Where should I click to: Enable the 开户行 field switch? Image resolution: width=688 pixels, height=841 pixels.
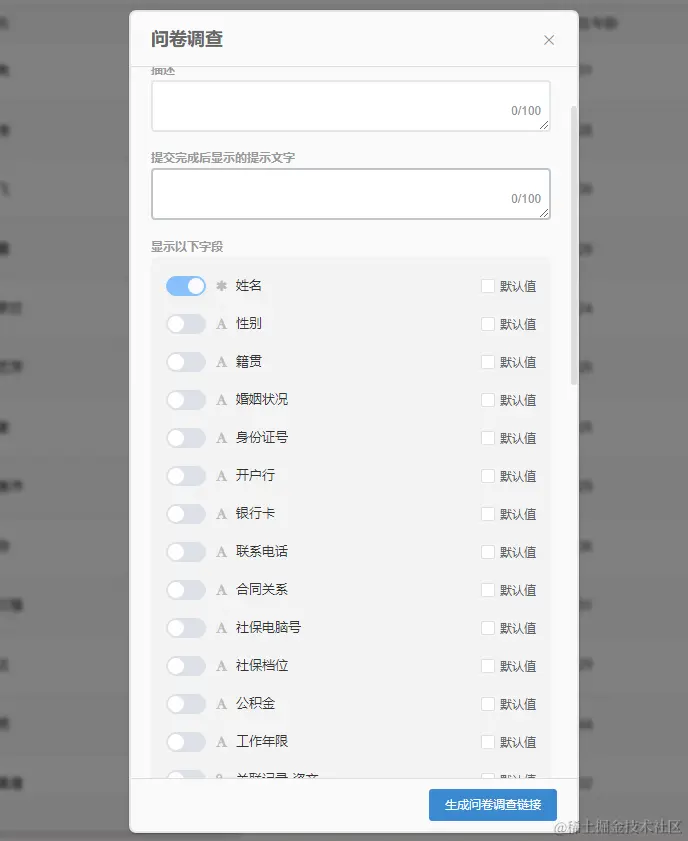pos(186,476)
